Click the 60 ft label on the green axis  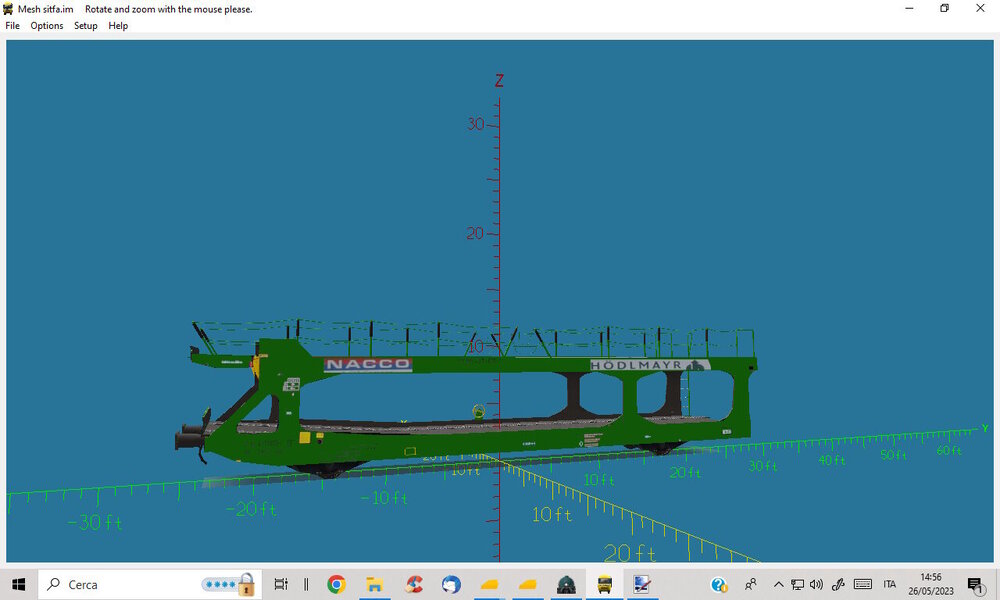tap(949, 451)
